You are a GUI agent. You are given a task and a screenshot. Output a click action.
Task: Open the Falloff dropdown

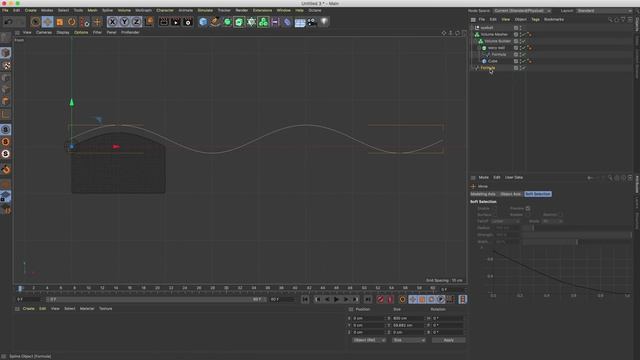[x=505, y=221]
